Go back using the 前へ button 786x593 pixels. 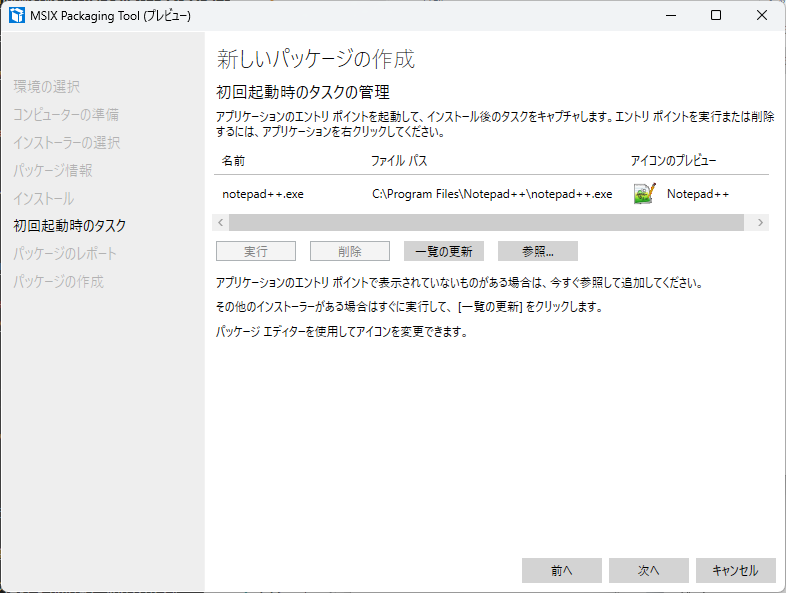click(561, 570)
